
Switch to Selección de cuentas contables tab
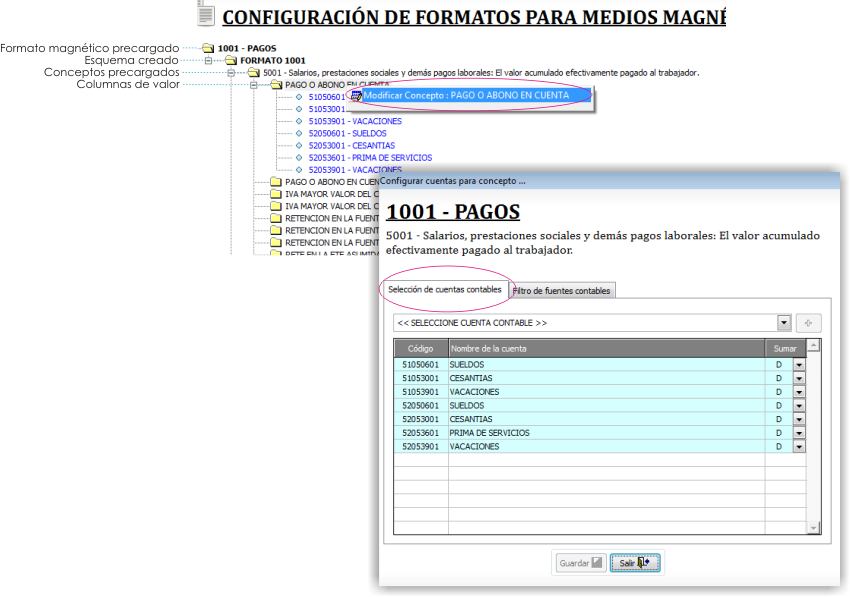coord(445,290)
